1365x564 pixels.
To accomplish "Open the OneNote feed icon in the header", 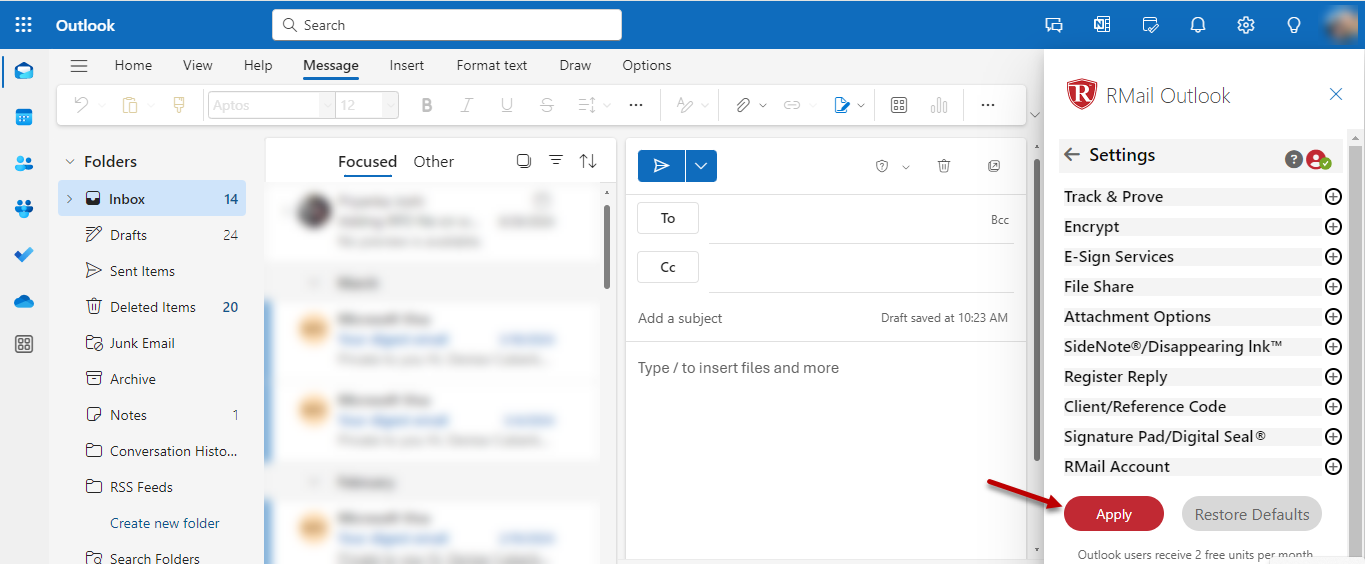I will 1102,25.
